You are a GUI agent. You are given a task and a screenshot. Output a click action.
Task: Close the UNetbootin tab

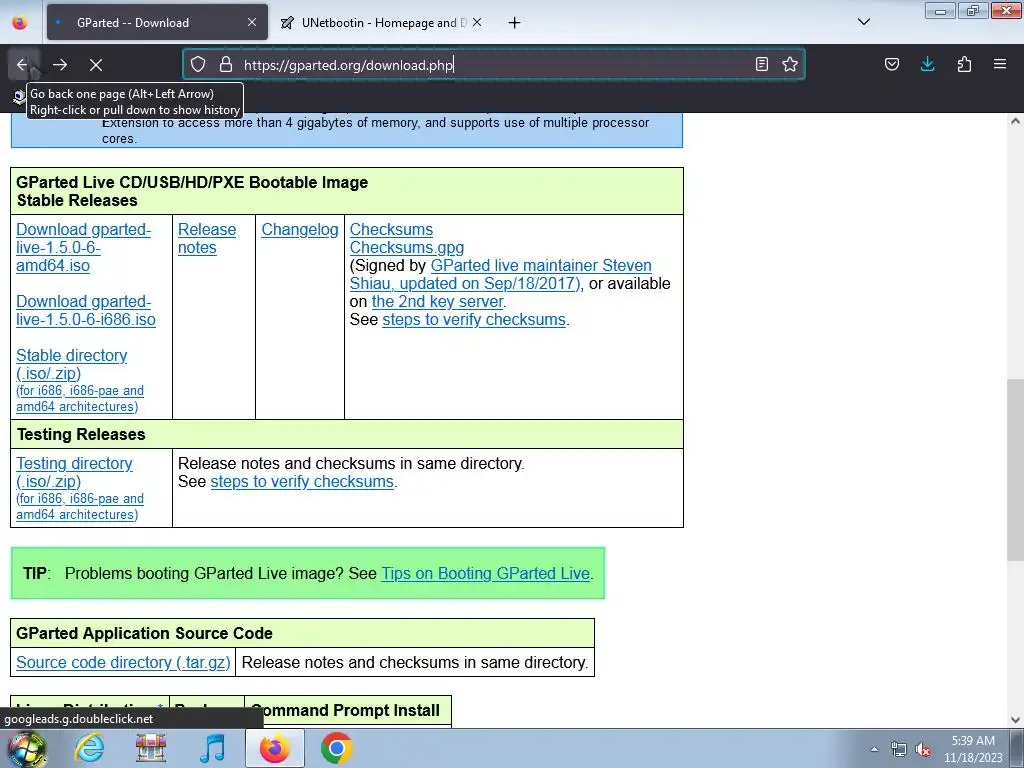[477, 22]
